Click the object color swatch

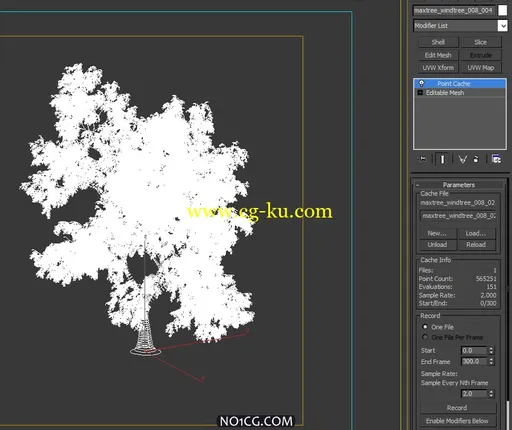pos(502,10)
